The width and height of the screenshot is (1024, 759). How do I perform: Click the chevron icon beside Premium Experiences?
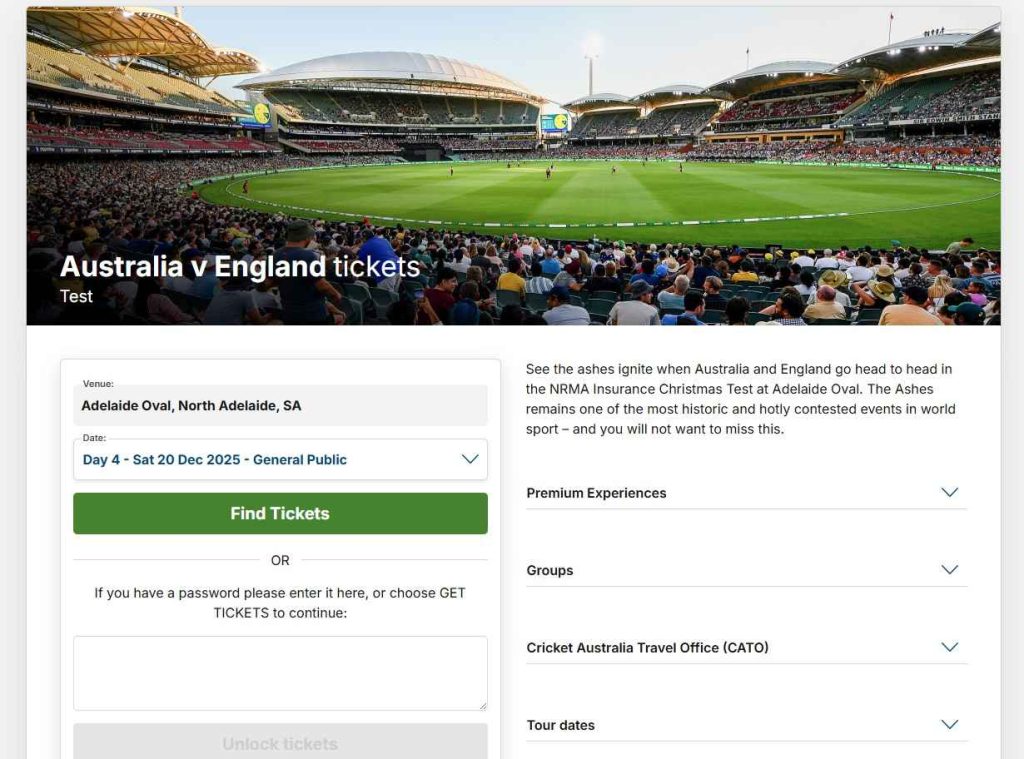point(950,492)
